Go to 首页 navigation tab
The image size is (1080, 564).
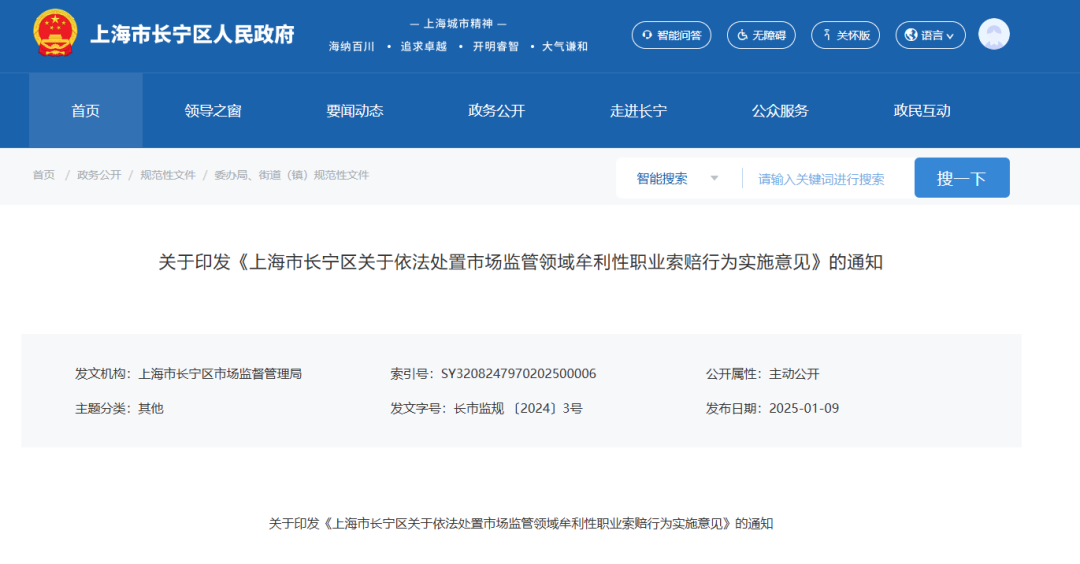coord(85,111)
